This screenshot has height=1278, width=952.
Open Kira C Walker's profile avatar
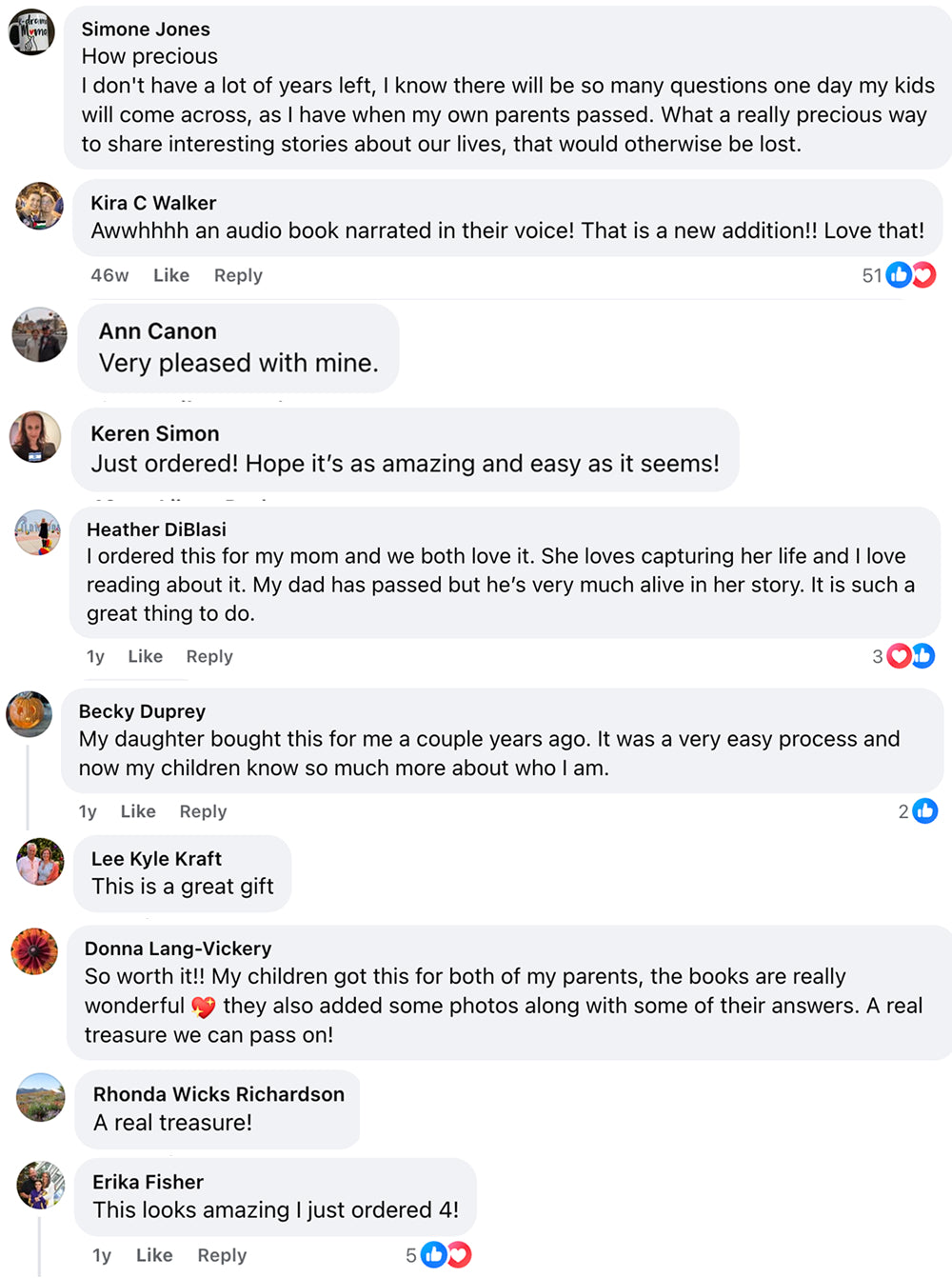point(39,206)
